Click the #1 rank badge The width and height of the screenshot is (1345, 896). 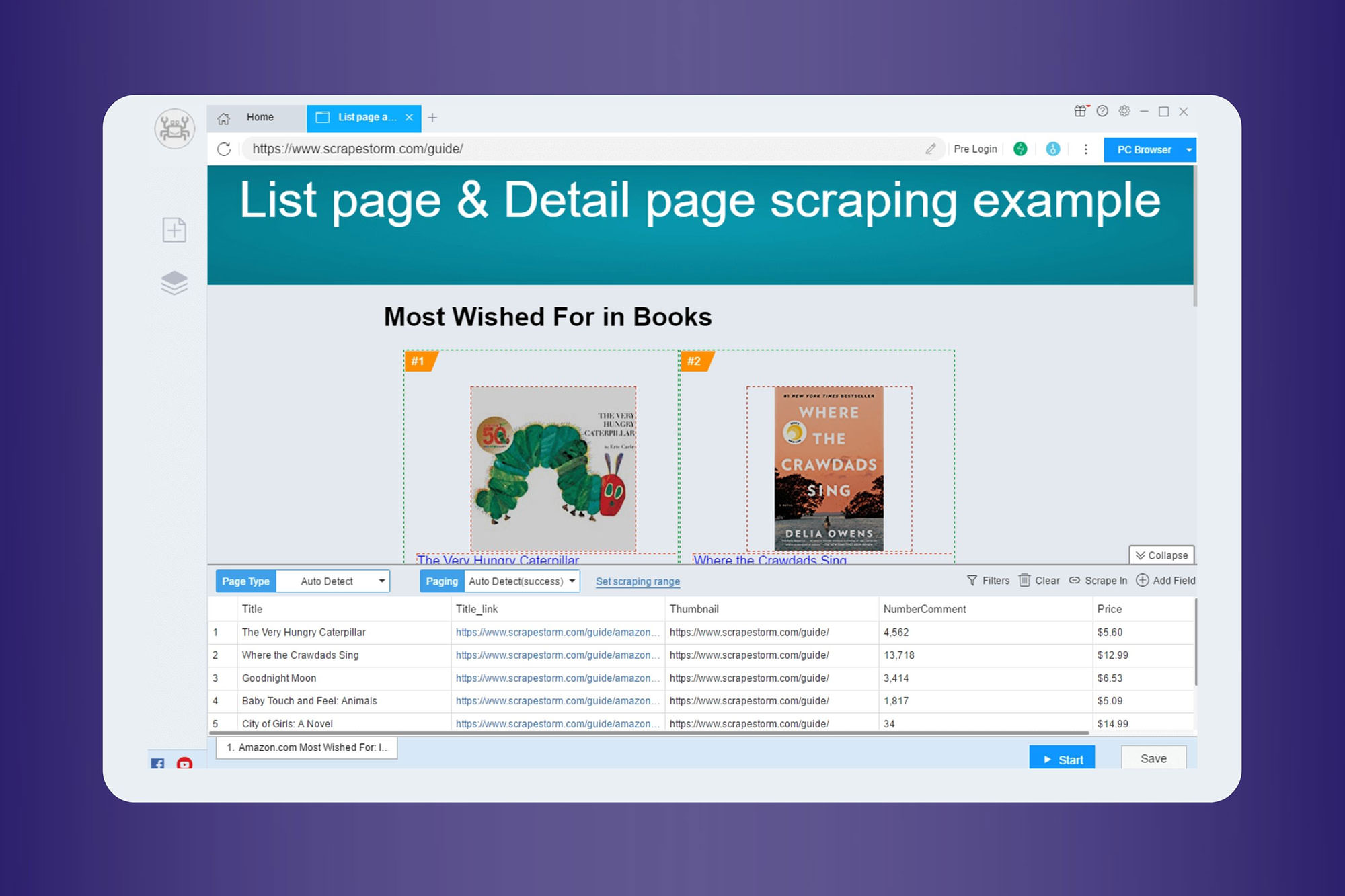pyautogui.click(x=420, y=361)
